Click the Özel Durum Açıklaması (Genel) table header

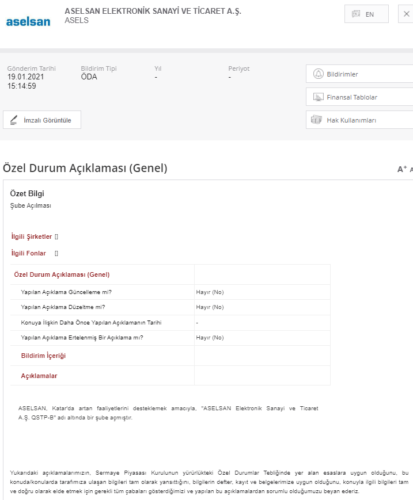pos(62,275)
